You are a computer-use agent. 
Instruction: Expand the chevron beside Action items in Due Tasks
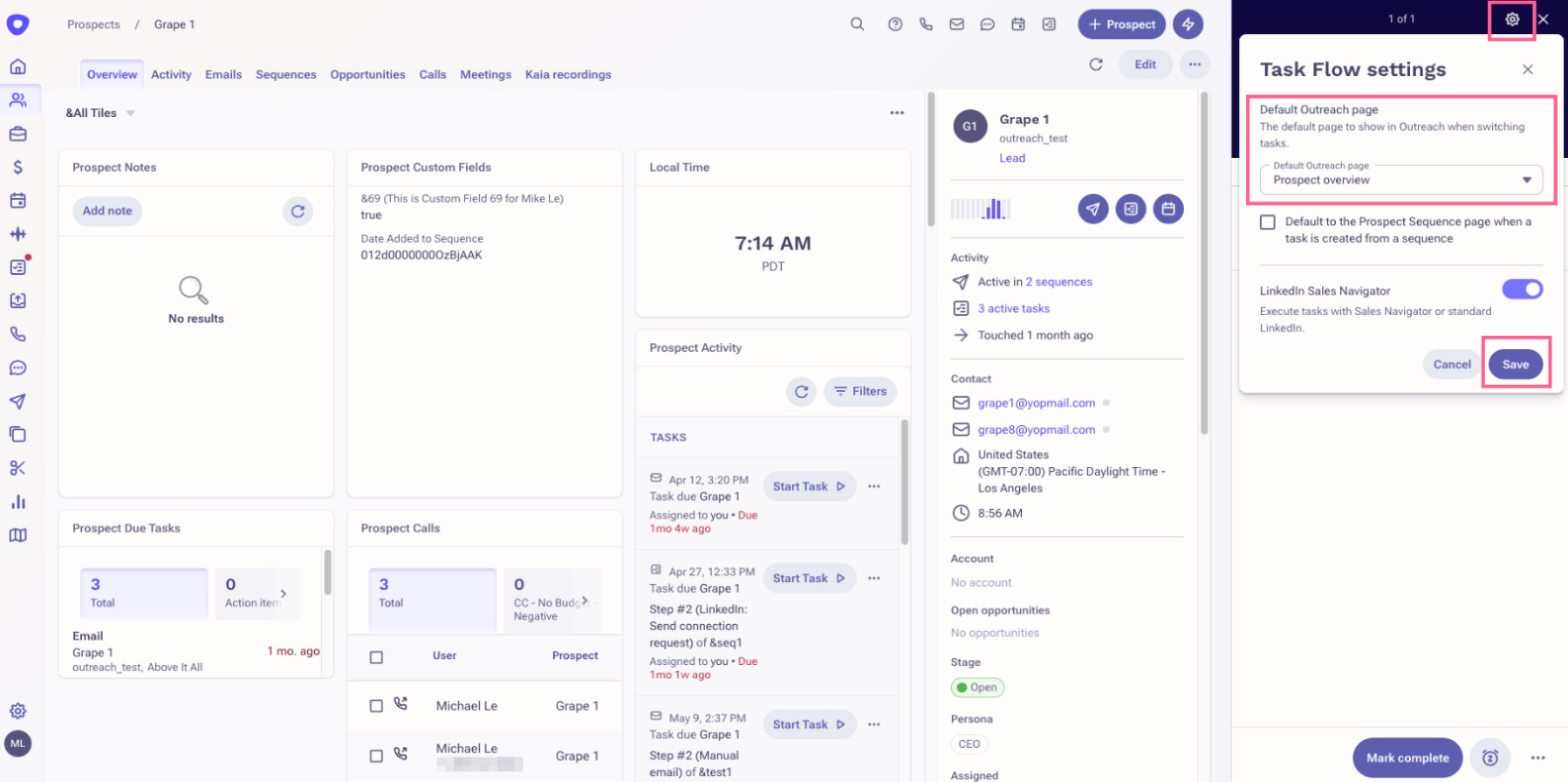click(x=284, y=593)
